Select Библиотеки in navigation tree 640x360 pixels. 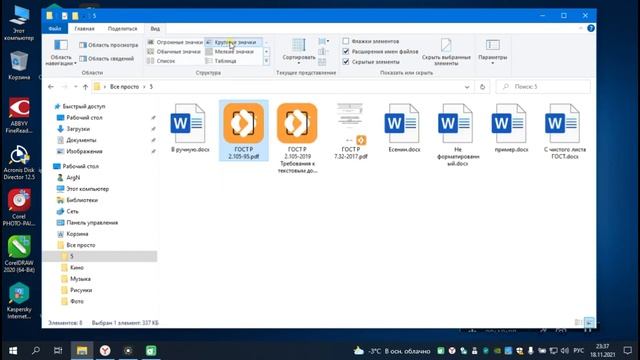point(82,200)
